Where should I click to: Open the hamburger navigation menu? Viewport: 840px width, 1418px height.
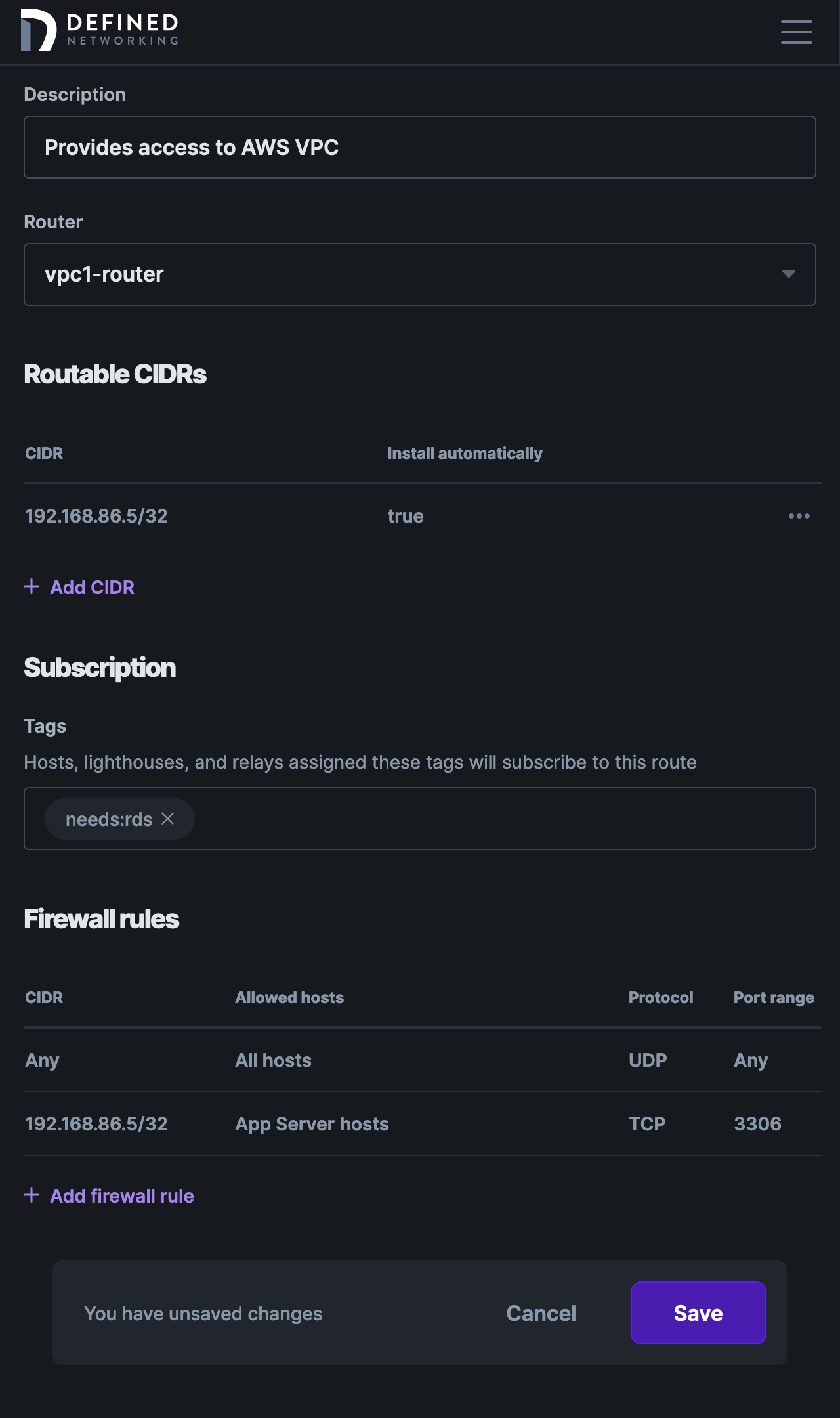coord(796,32)
